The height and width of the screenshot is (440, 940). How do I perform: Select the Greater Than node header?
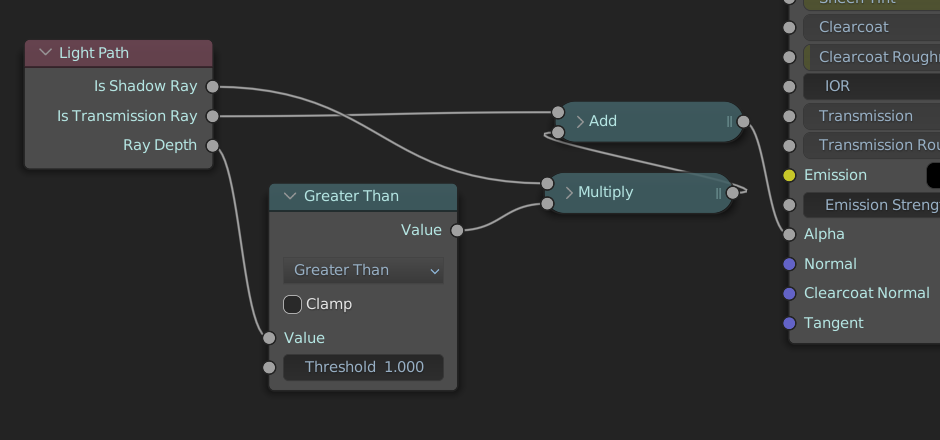363,197
